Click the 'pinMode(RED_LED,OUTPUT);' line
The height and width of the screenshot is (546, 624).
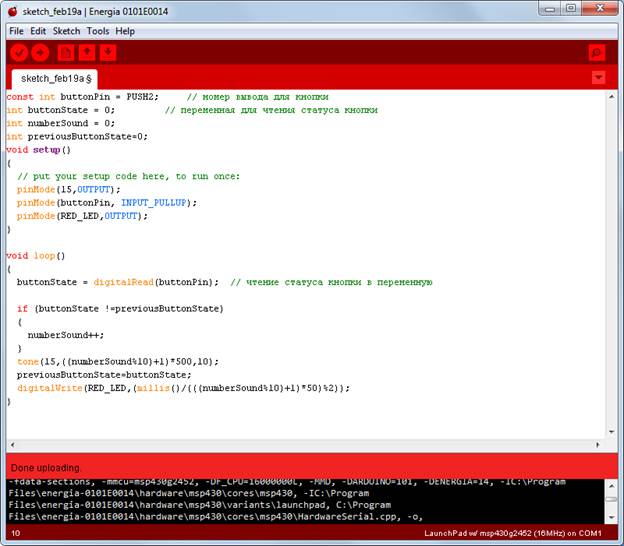point(82,216)
